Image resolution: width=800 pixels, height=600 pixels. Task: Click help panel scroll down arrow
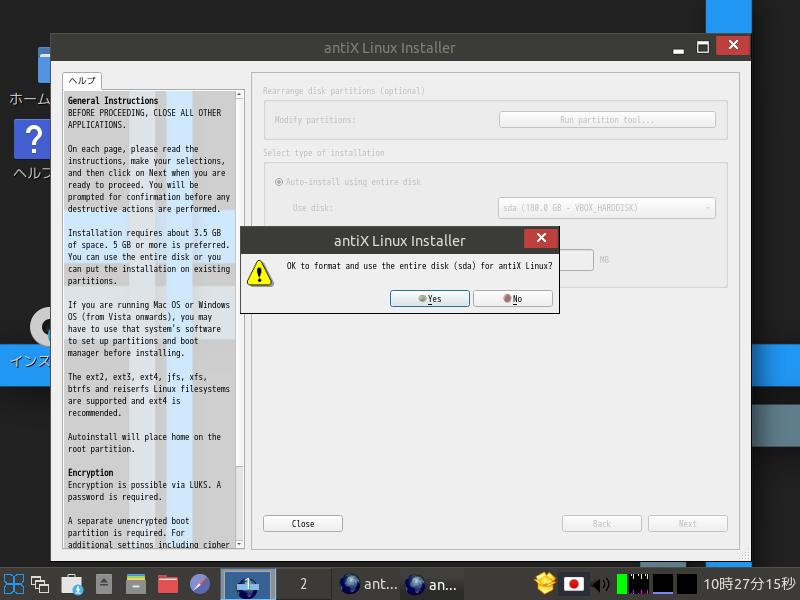(x=239, y=544)
